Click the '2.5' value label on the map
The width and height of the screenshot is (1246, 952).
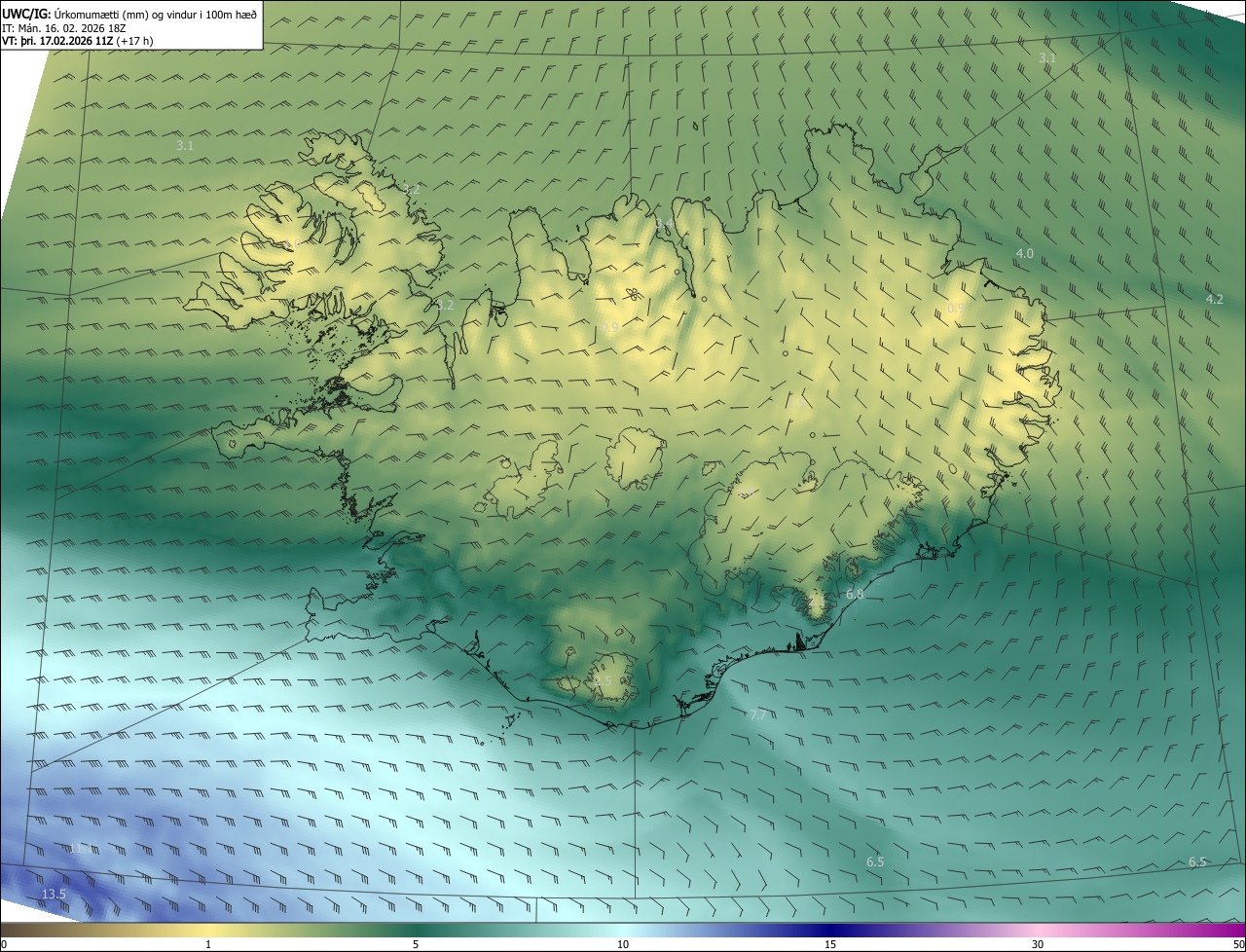point(603,681)
